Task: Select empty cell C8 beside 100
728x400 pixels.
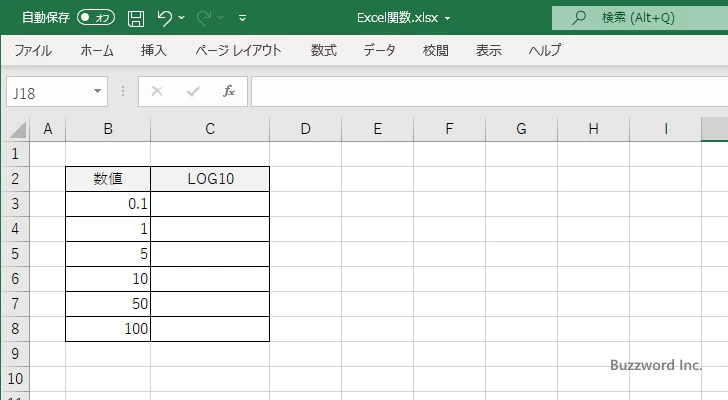Action: coord(210,329)
